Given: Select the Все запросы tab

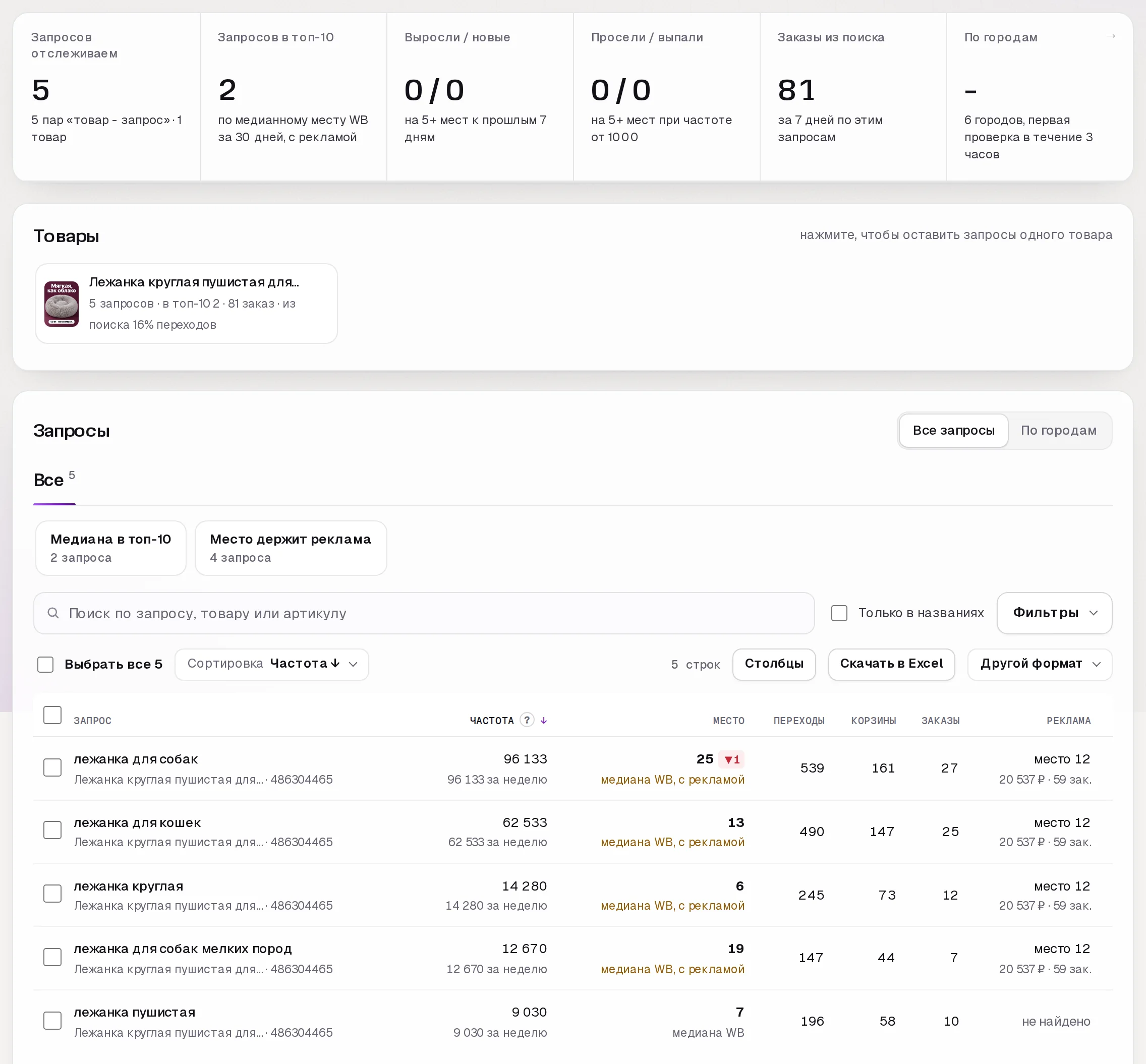Looking at the screenshot, I should [953, 430].
